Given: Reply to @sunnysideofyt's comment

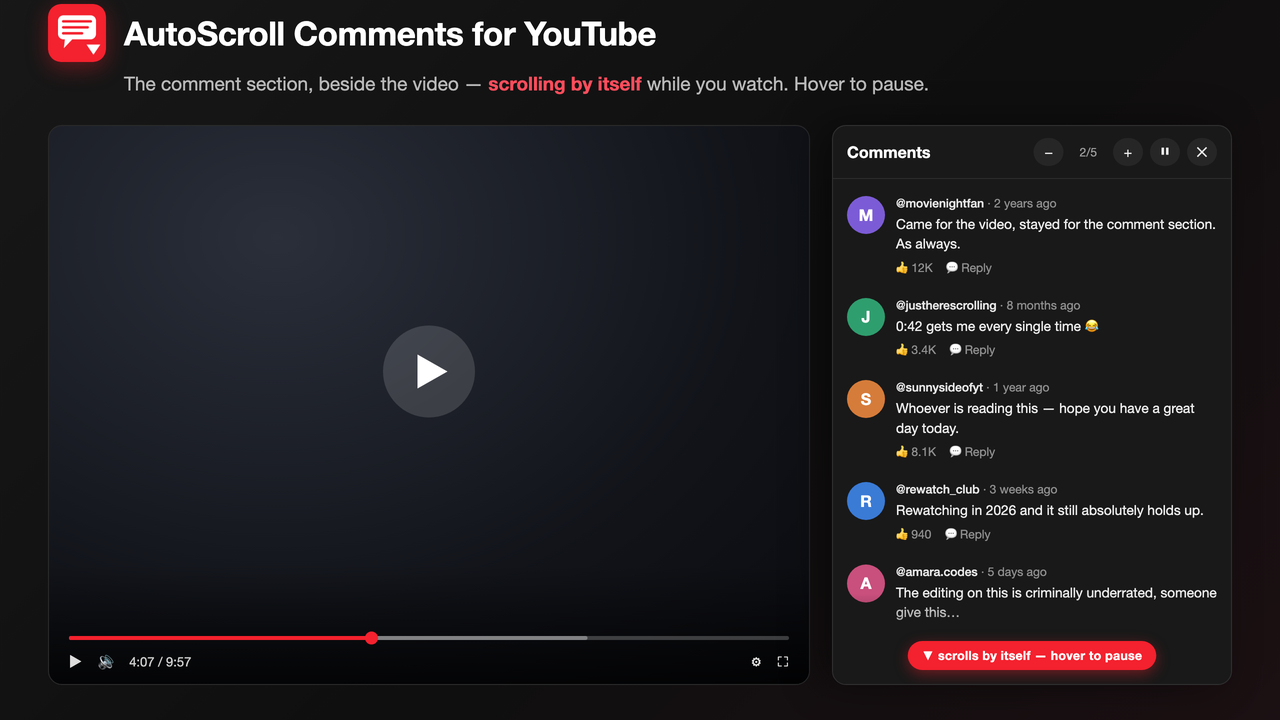Looking at the screenshot, I should coord(972,452).
